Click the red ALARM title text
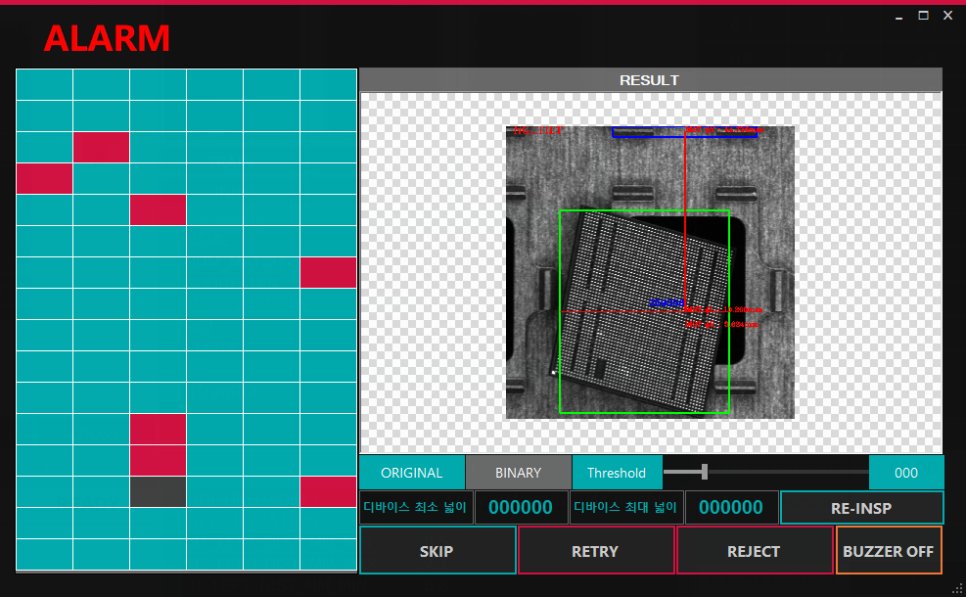 click(x=107, y=38)
